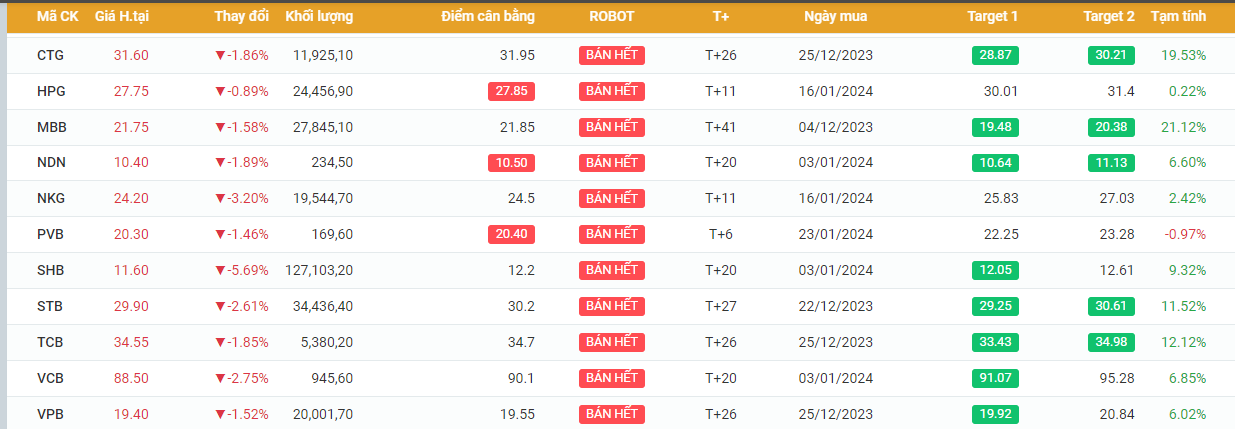Click the red 10.50 balance badge for NDN

[x=511, y=163]
